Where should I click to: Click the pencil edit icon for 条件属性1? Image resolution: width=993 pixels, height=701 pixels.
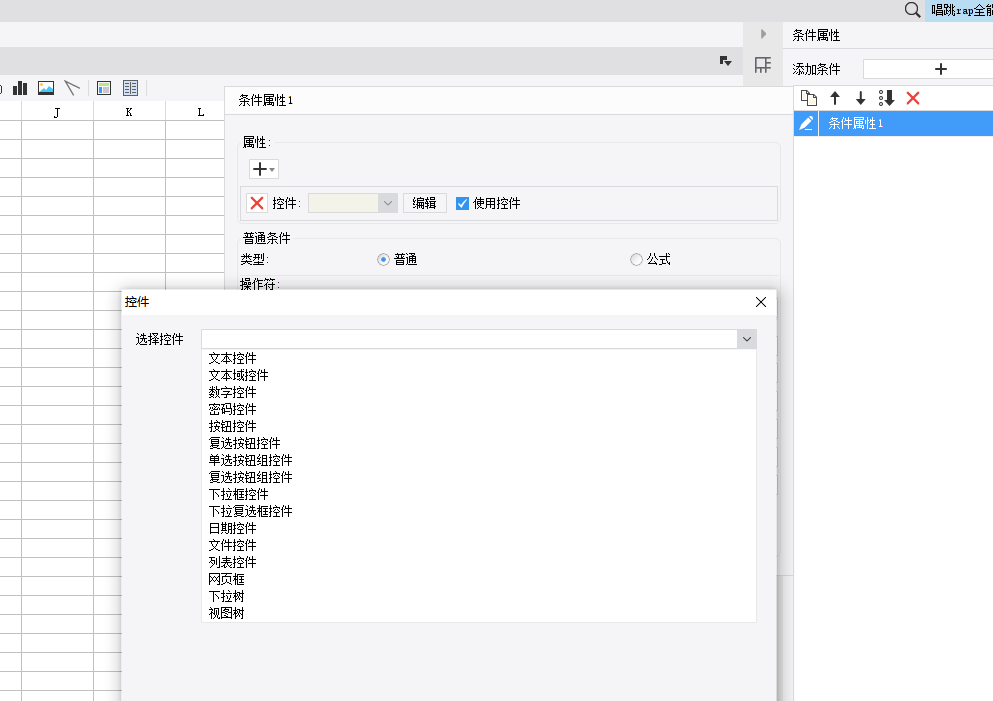806,123
